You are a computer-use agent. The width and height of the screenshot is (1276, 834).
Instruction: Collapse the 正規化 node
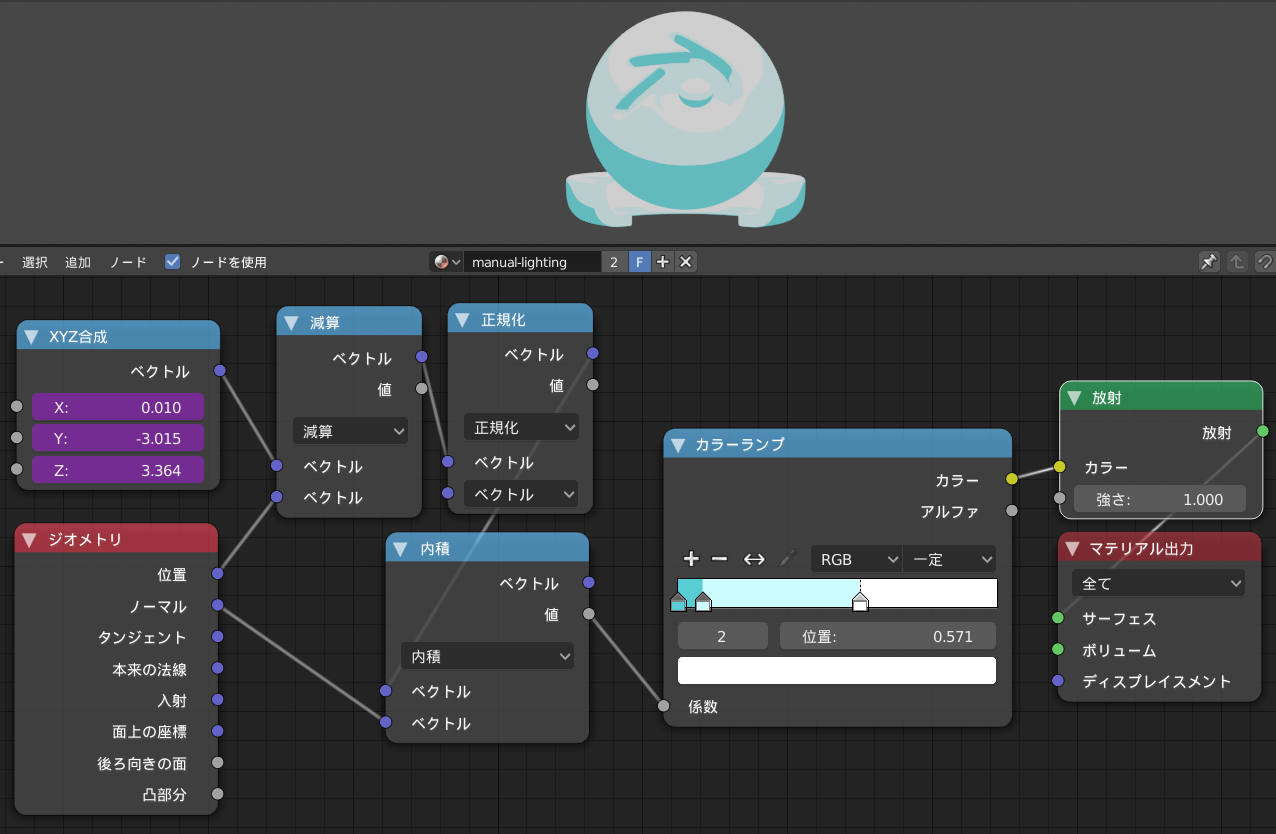[462, 320]
